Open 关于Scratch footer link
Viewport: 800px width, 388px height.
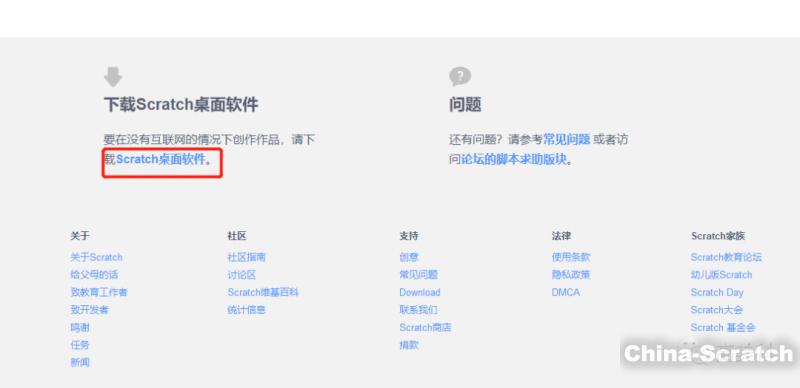click(x=96, y=257)
